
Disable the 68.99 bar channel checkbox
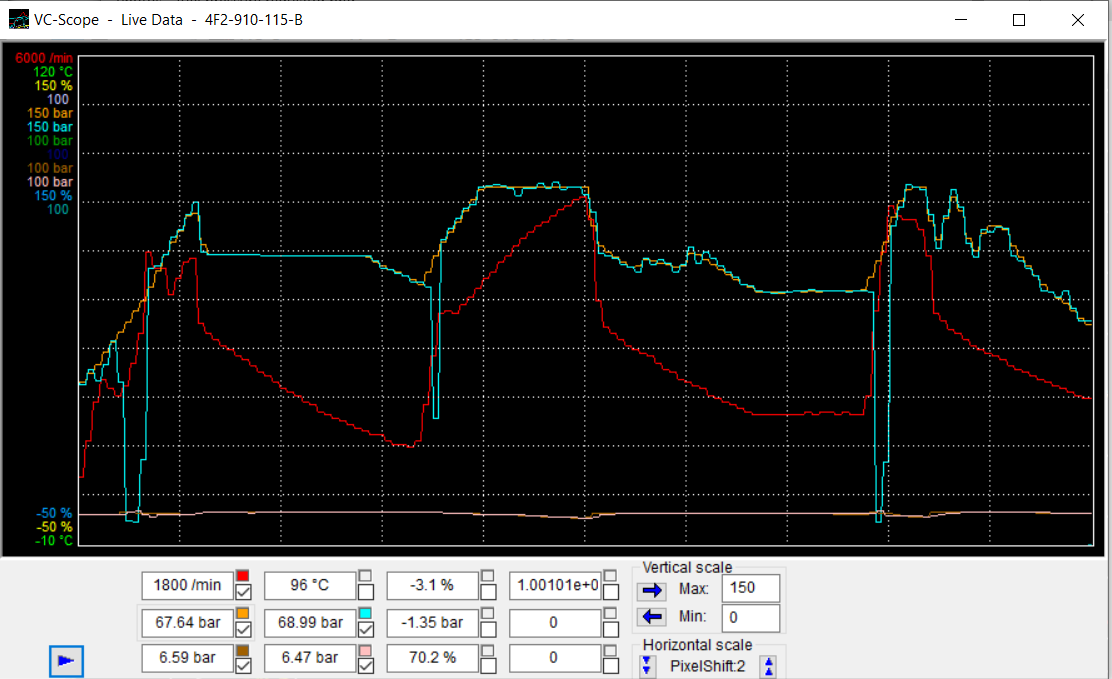[366, 630]
